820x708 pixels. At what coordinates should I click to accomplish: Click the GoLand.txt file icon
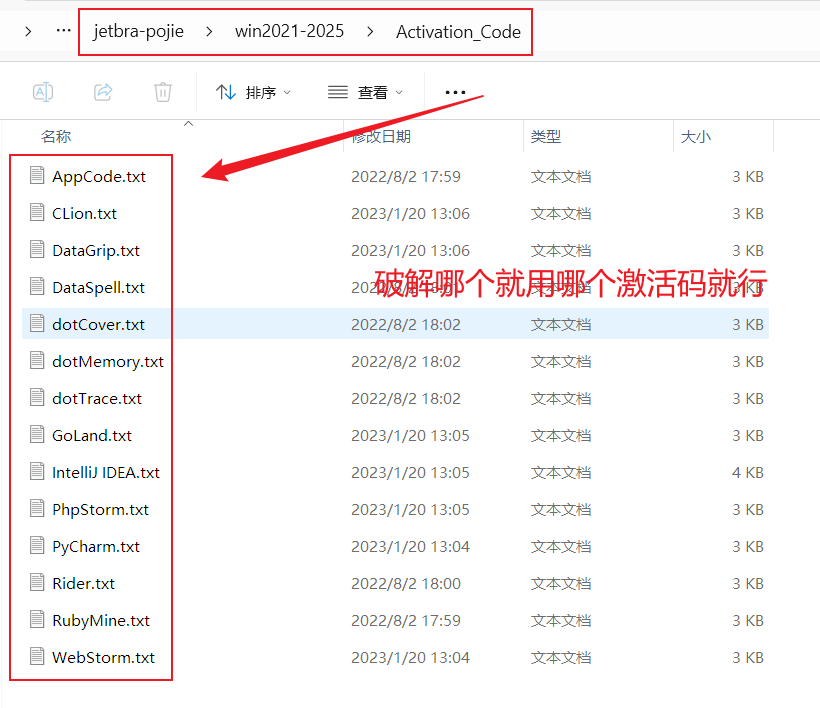pos(37,435)
